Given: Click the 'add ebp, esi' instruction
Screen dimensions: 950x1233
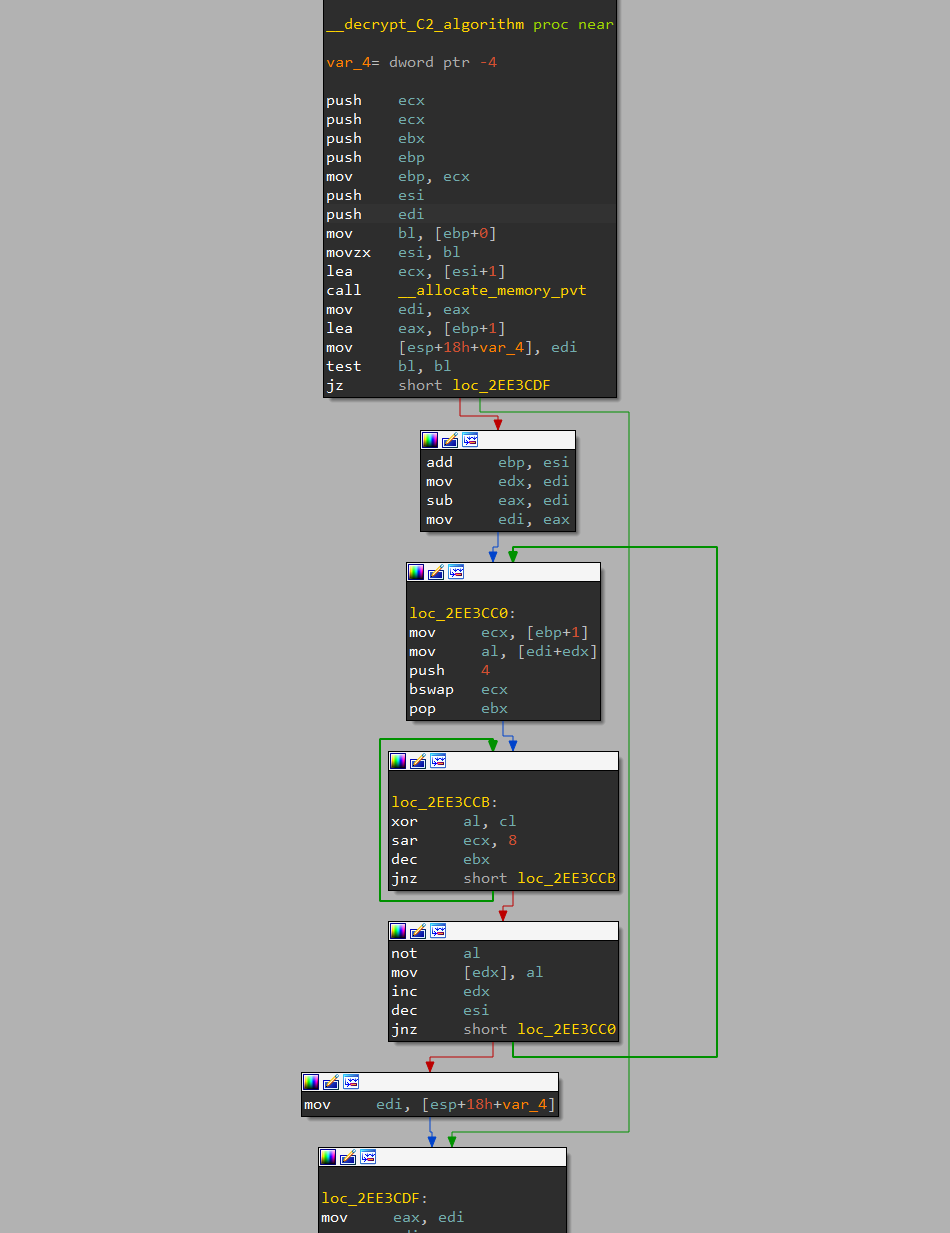Looking at the screenshot, I should click(x=497, y=462).
